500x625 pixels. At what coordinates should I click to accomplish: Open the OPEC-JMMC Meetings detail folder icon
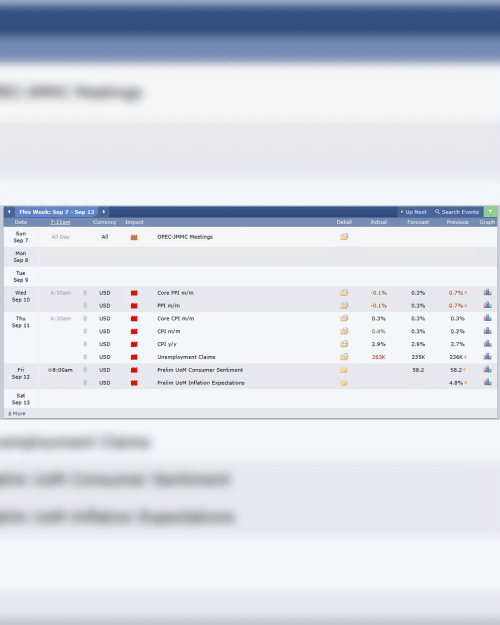click(x=344, y=237)
